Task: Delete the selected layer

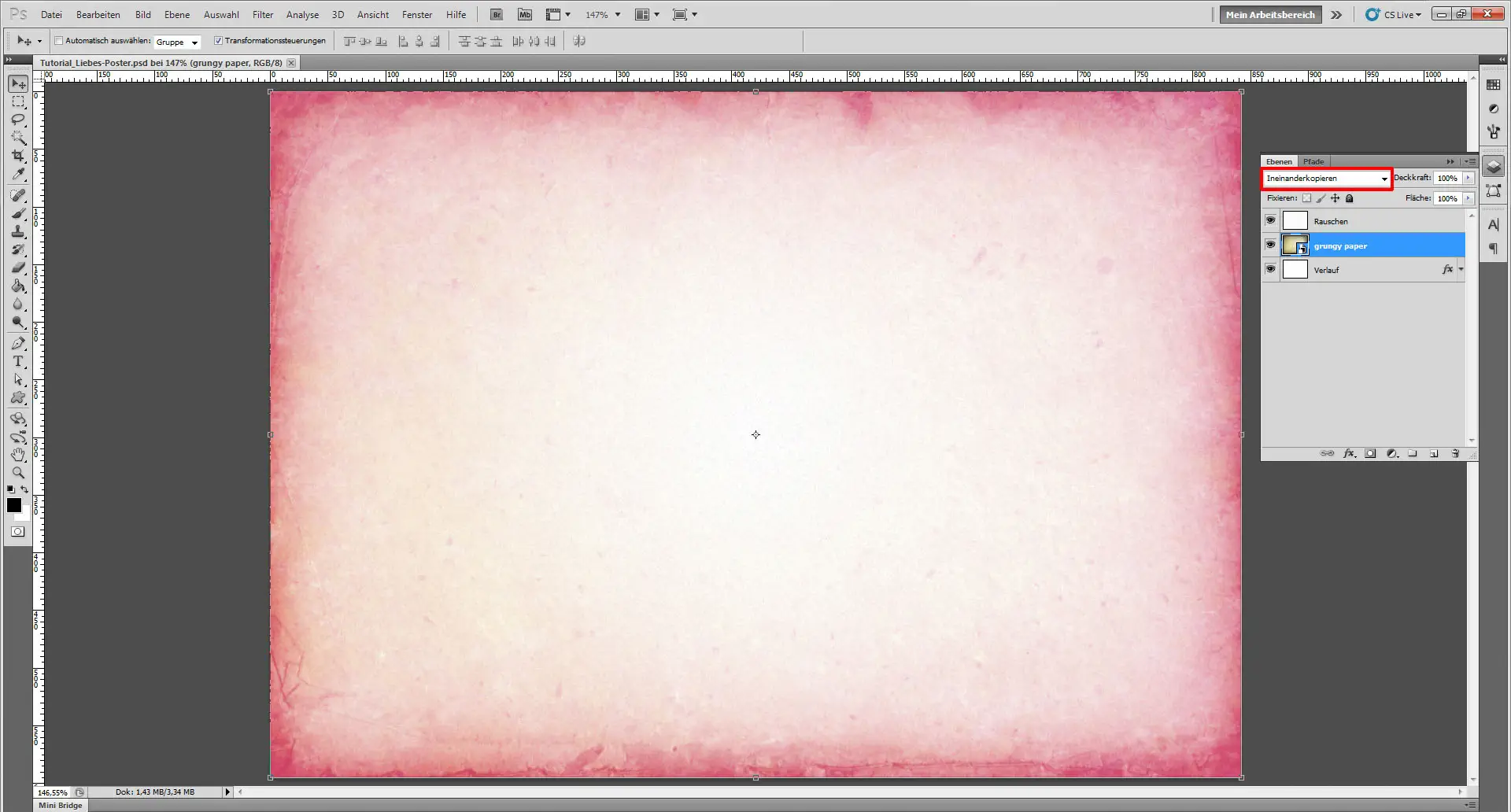Action: [1455, 453]
